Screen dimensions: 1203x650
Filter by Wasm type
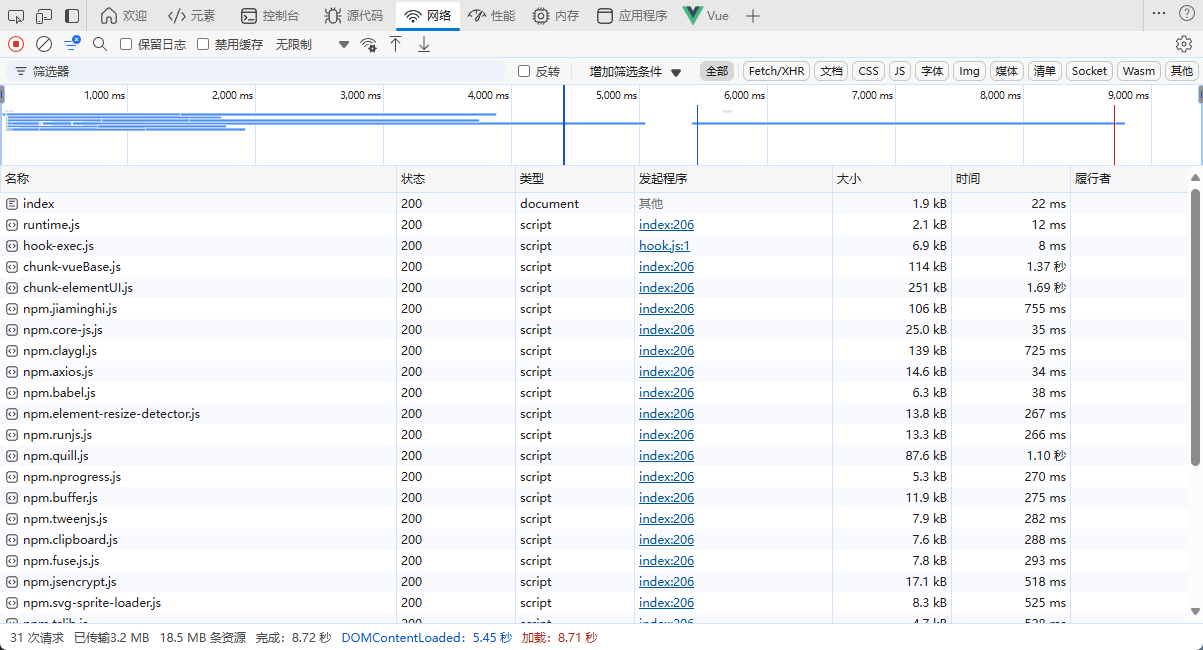pos(1138,71)
